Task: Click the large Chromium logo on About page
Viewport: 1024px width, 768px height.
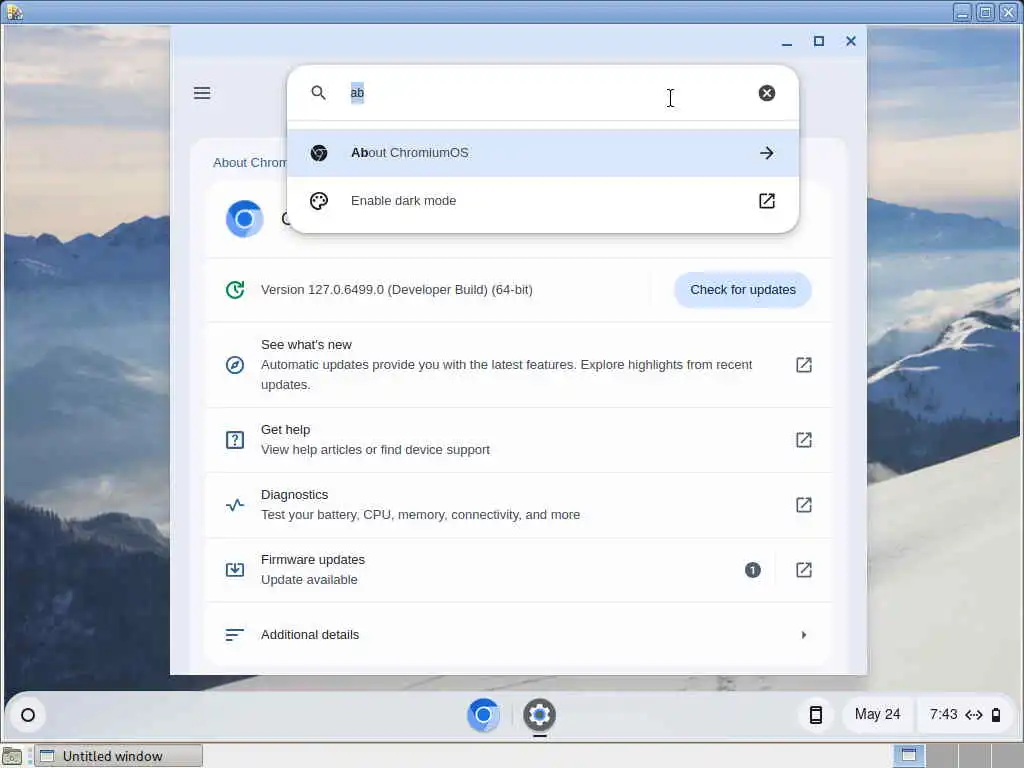Action: pos(245,219)
